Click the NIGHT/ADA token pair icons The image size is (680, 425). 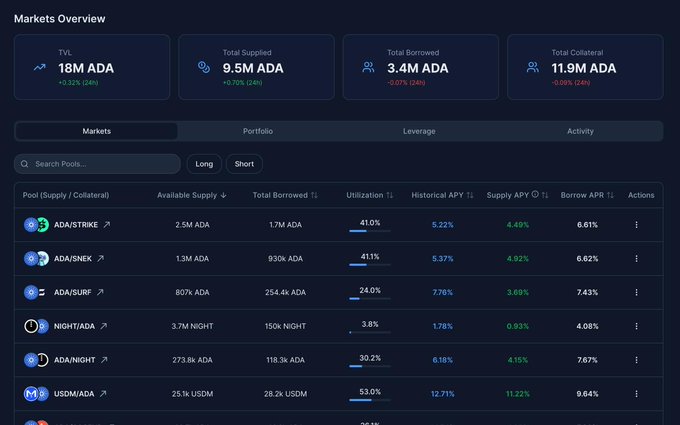(36, 326)
